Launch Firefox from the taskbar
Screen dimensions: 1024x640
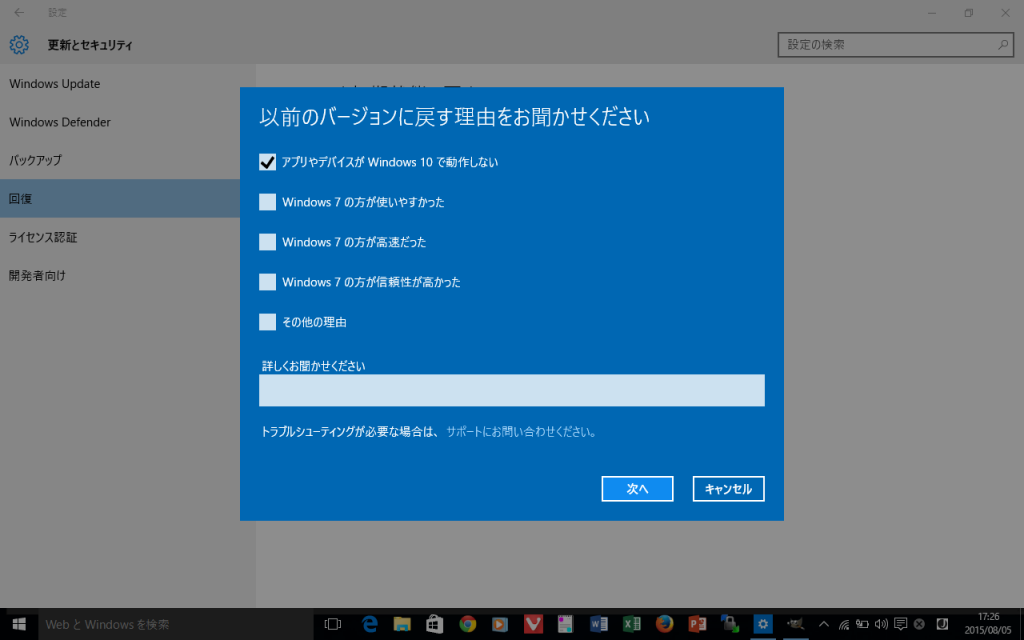point(664,624)
